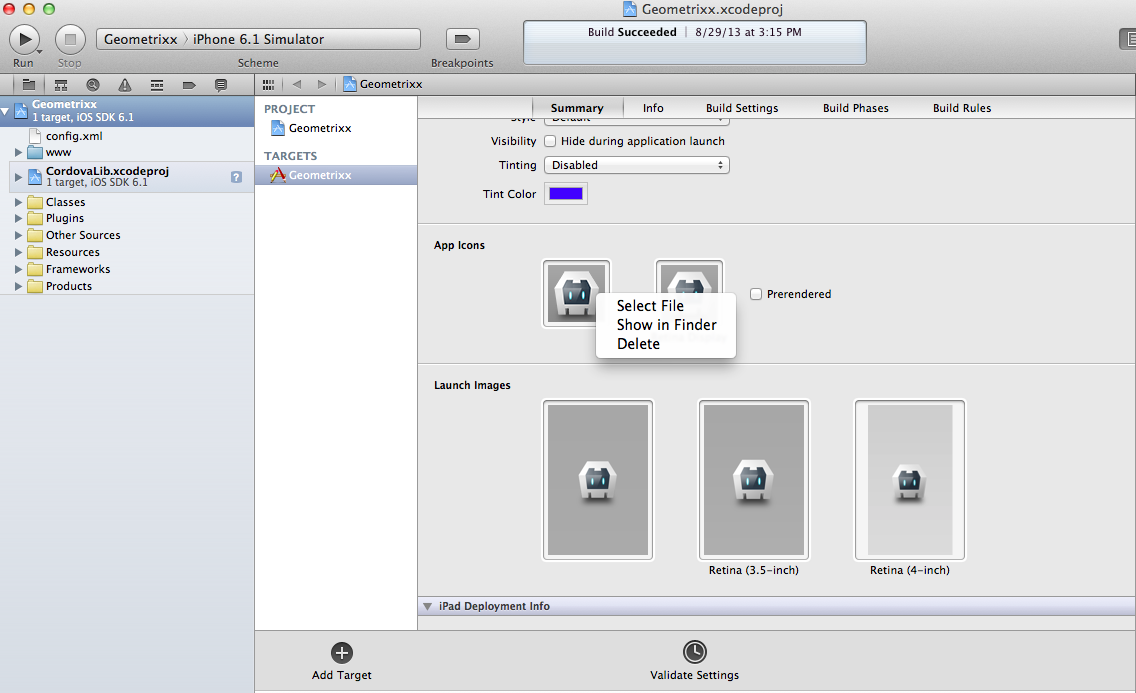Click the second App Icon thumbnail
1136x693 pixels.
(x=689, y=277)
